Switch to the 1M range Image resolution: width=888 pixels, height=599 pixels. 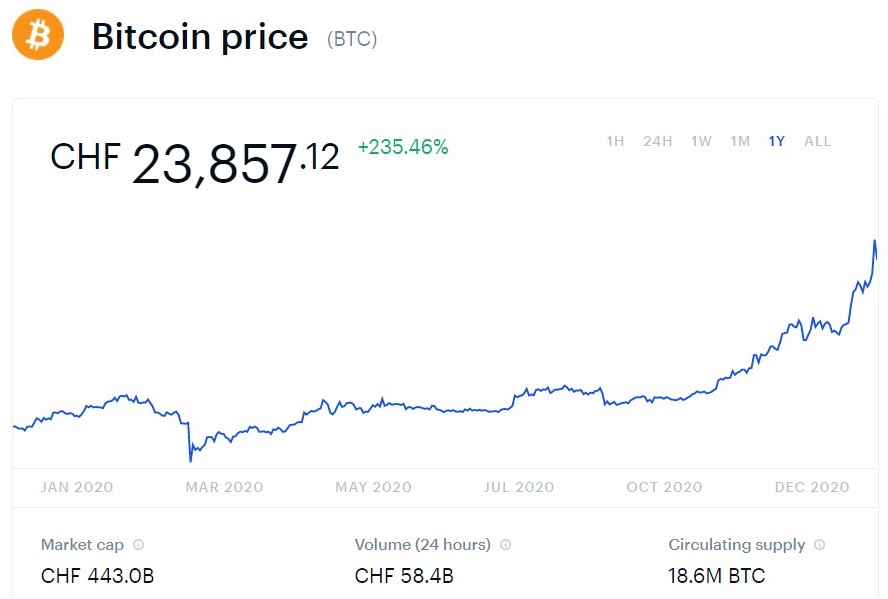740,141
